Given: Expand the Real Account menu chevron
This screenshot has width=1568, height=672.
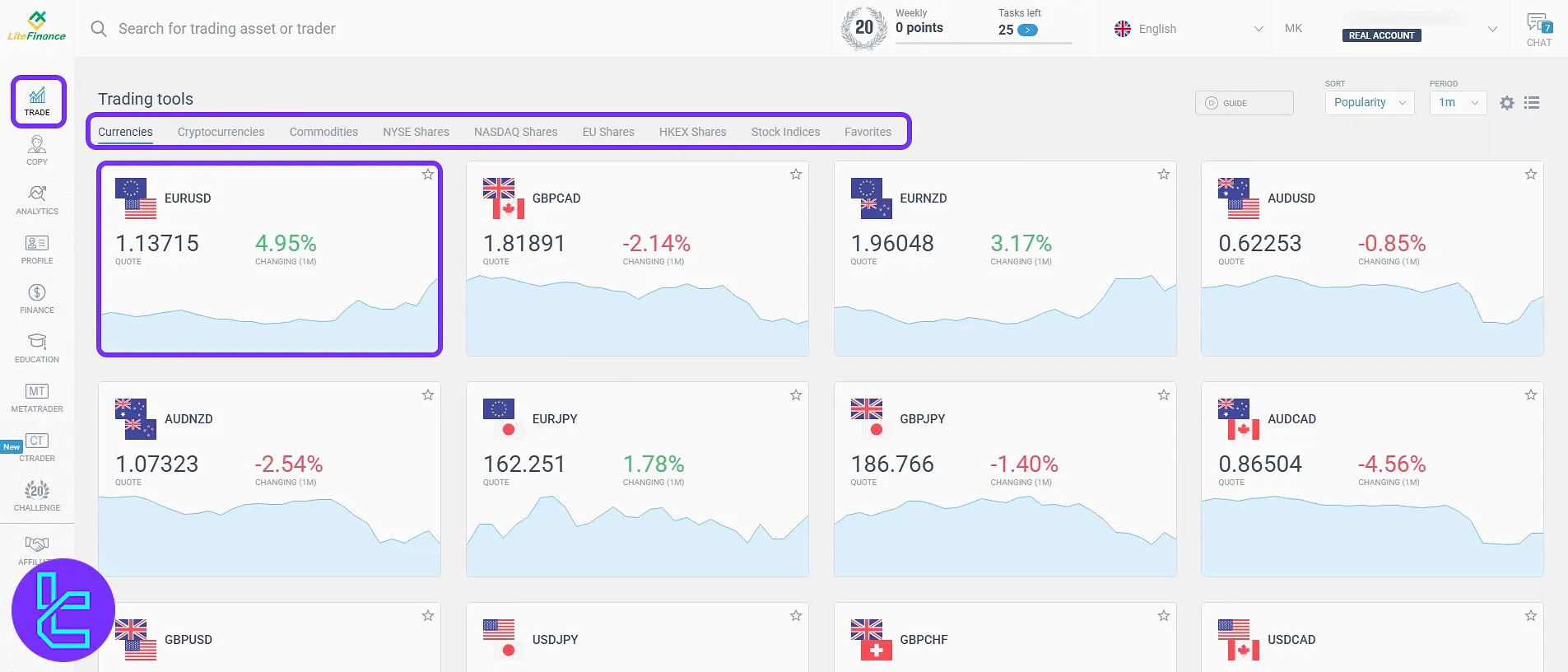Looking at the screenshot, I should [x=1492, y=29].
